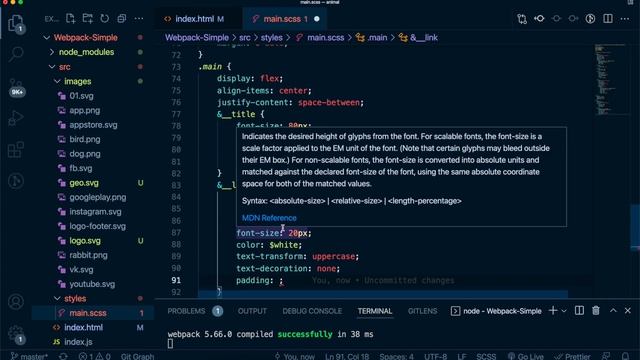The height and width of the screenshot is (360, 640).
Task: Expand the node_modules folder
Action: pyautogui.click(x=52, y=52)
